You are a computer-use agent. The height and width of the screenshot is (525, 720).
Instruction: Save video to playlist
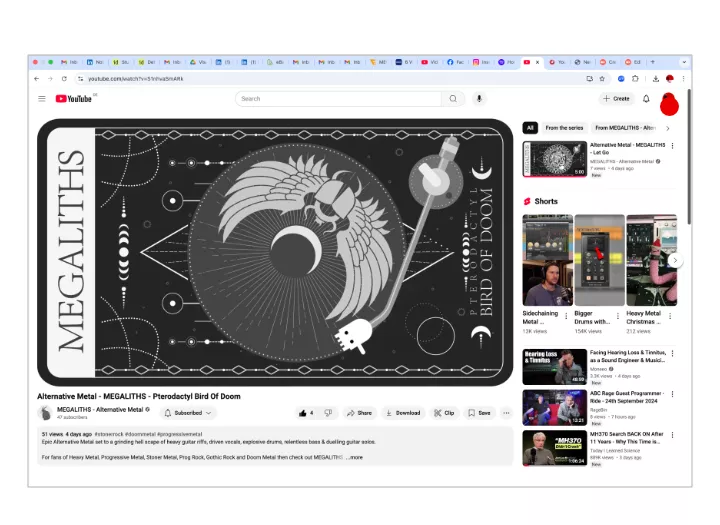click(x=479, y=413)
